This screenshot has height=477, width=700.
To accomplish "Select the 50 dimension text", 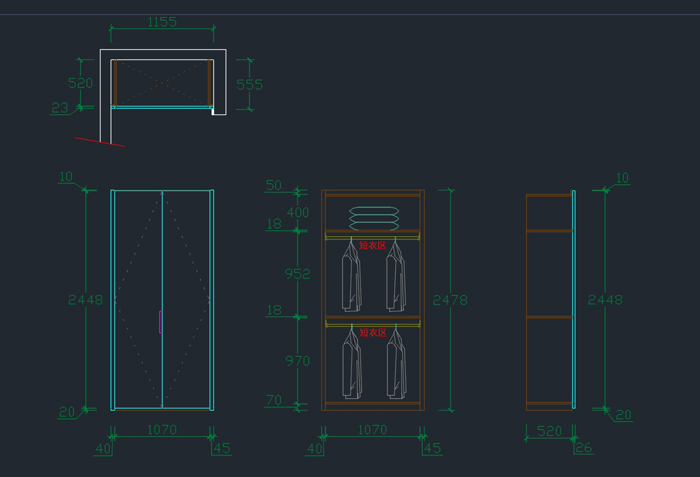I will pos(274,186).
